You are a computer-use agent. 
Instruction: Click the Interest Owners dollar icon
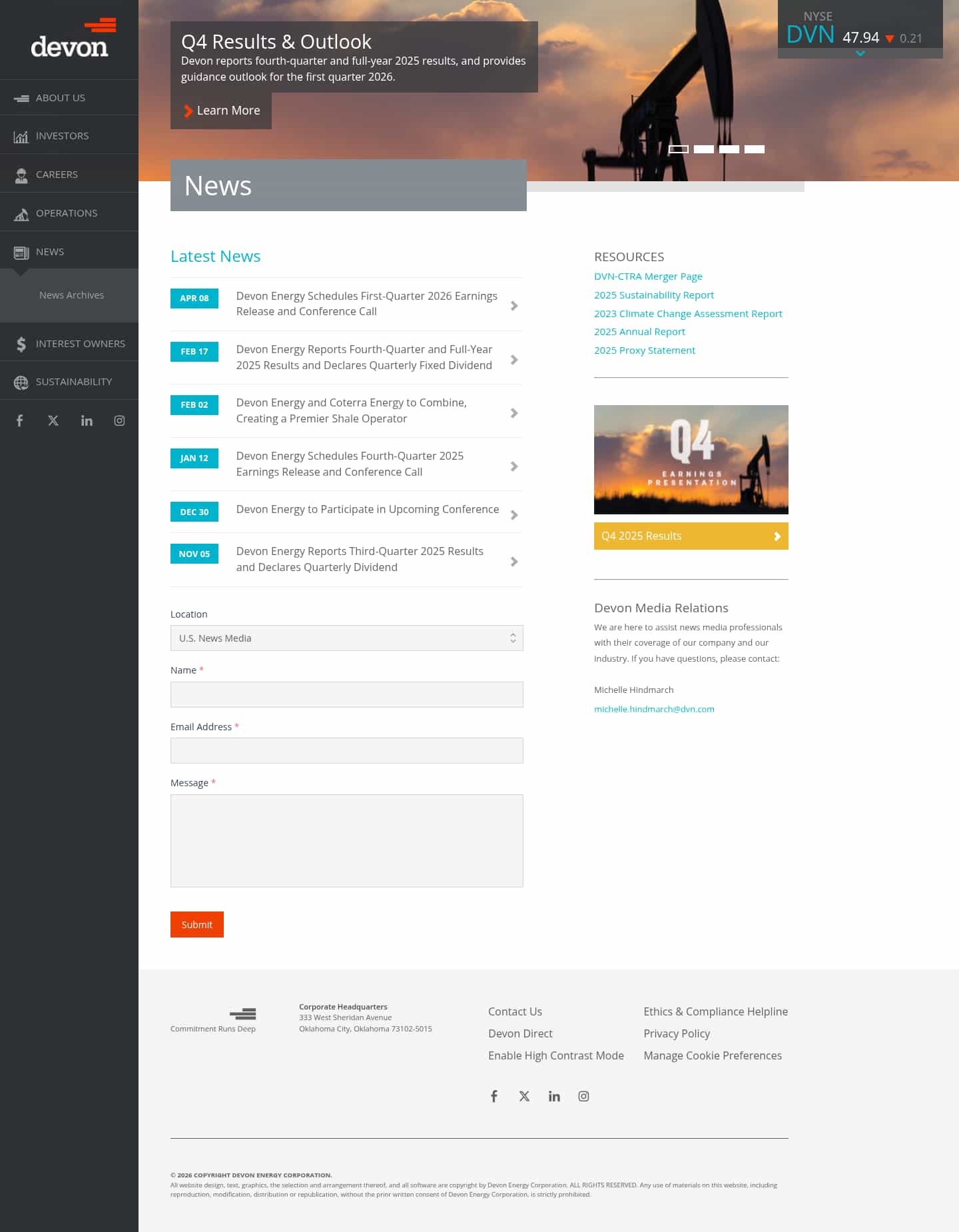[21, 344]
